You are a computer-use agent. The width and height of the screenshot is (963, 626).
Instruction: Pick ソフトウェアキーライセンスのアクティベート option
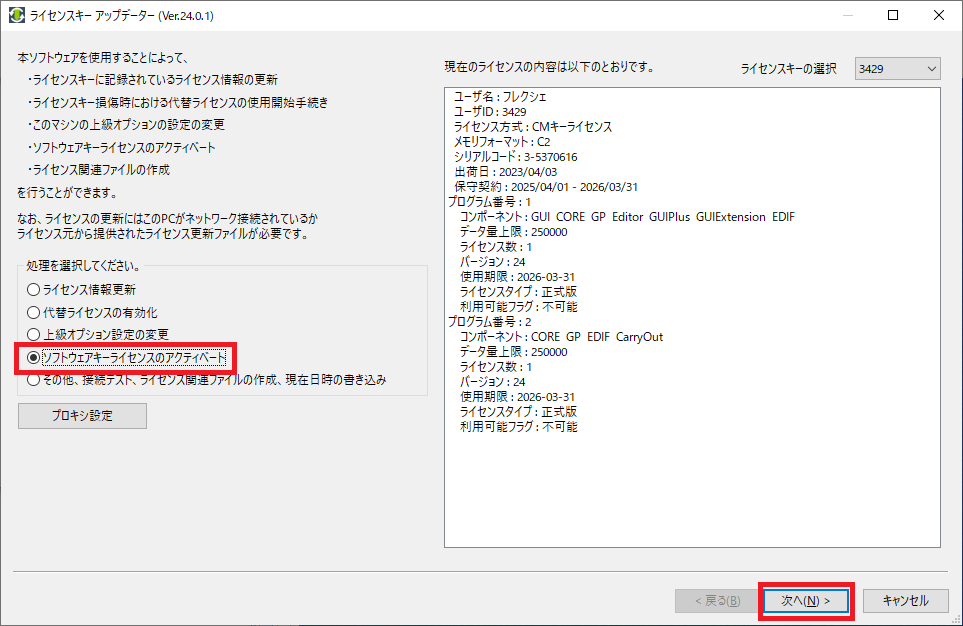click(x=34, y=357)
